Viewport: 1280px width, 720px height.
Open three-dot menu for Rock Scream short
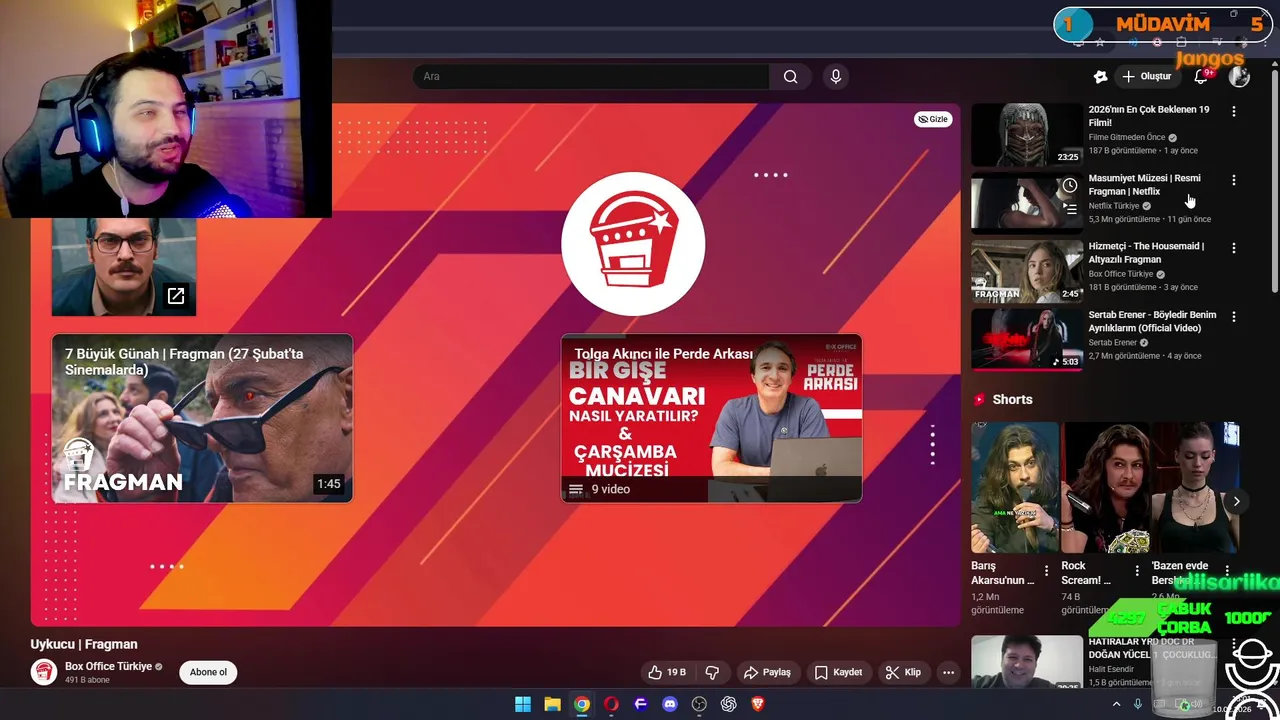pos(1137,571)
